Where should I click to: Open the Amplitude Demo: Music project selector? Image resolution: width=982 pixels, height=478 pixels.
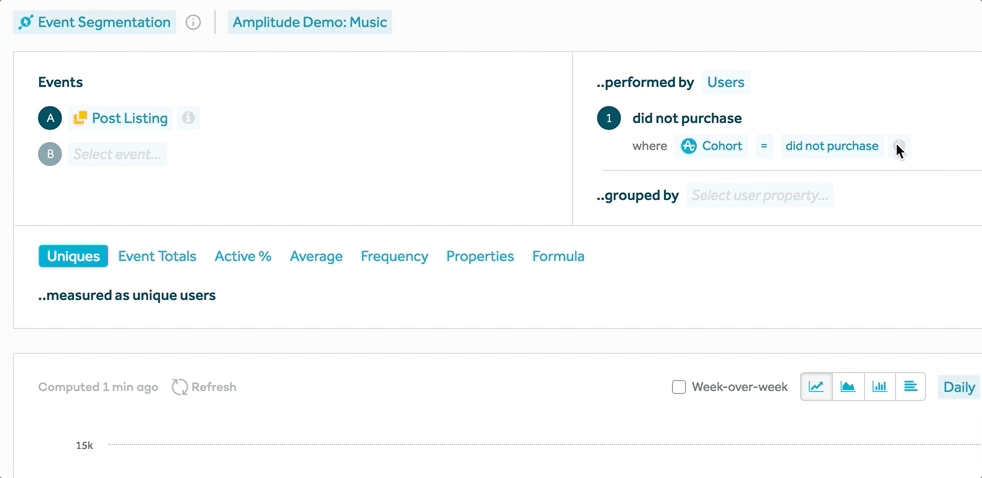309,22
